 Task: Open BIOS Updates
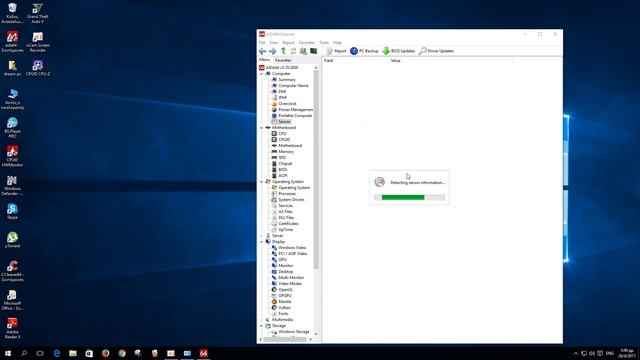(x=398, y=51)
